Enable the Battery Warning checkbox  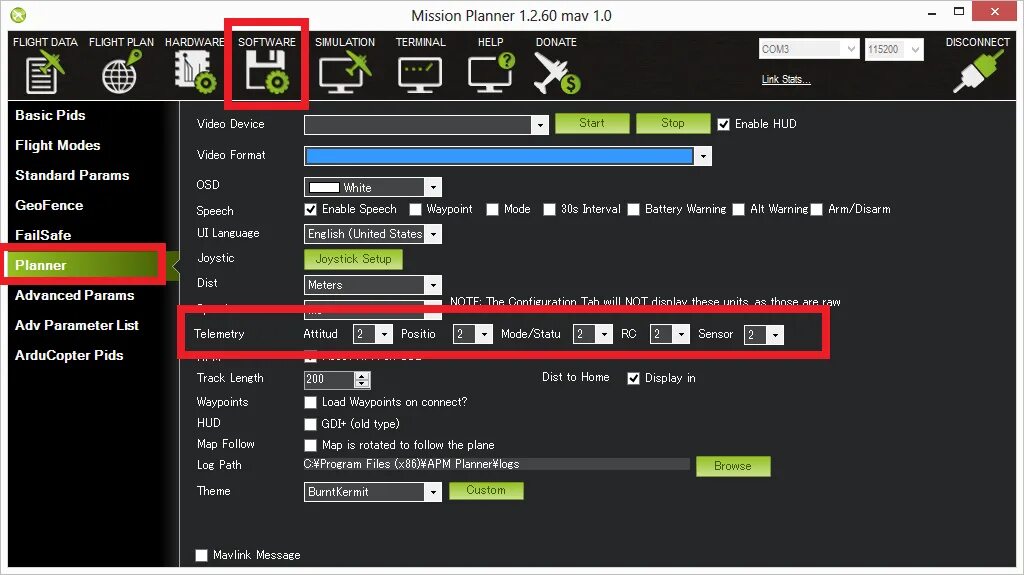[633, 209]
